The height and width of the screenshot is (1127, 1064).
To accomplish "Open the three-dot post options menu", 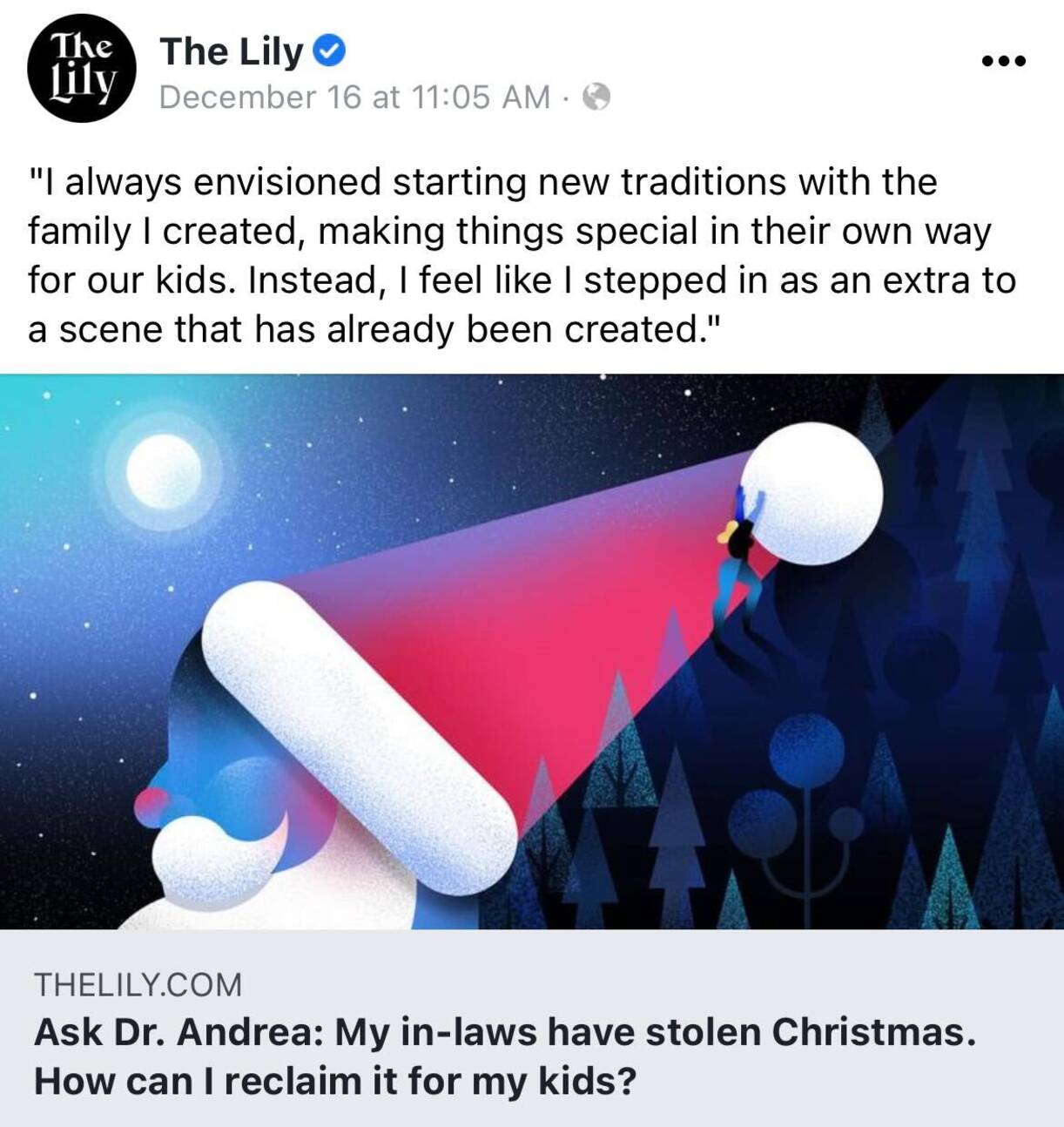I will tap(1003, 61).
